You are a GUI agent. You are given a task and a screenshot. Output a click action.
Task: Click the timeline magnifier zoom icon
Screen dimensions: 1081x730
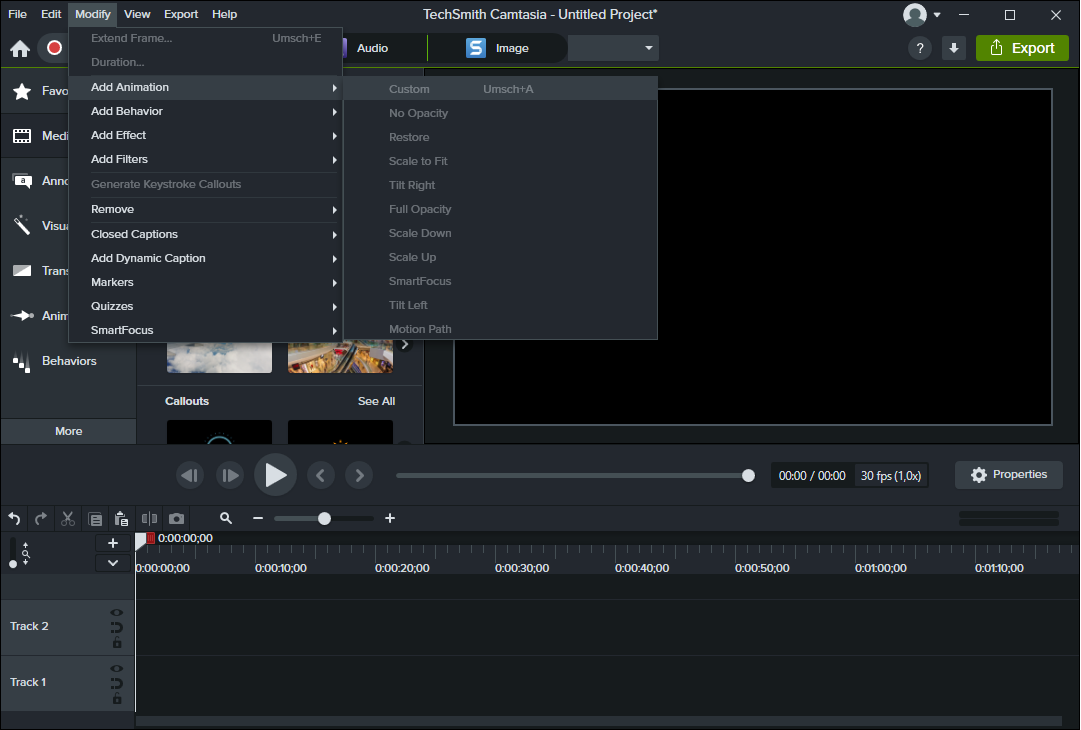[x=225, y=518]
